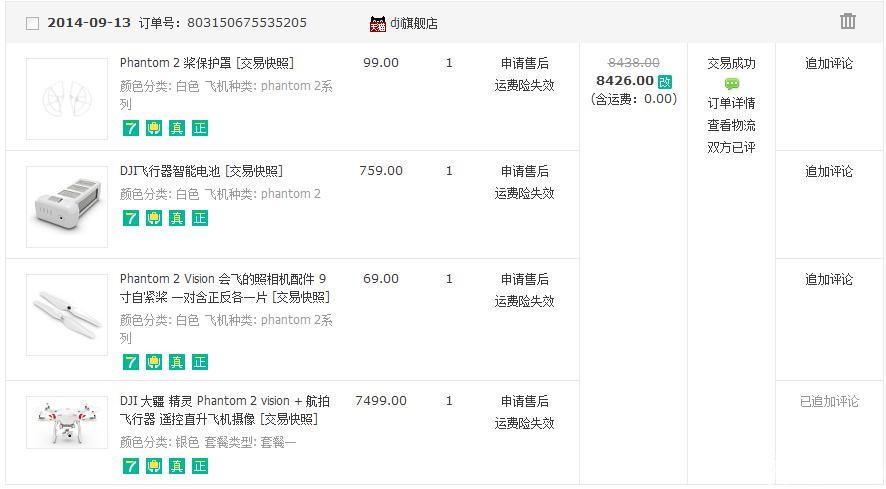Click 追加评论 for the propeller guard
Image resolution: width=886 pixels, height=489 pixels.
829,63
